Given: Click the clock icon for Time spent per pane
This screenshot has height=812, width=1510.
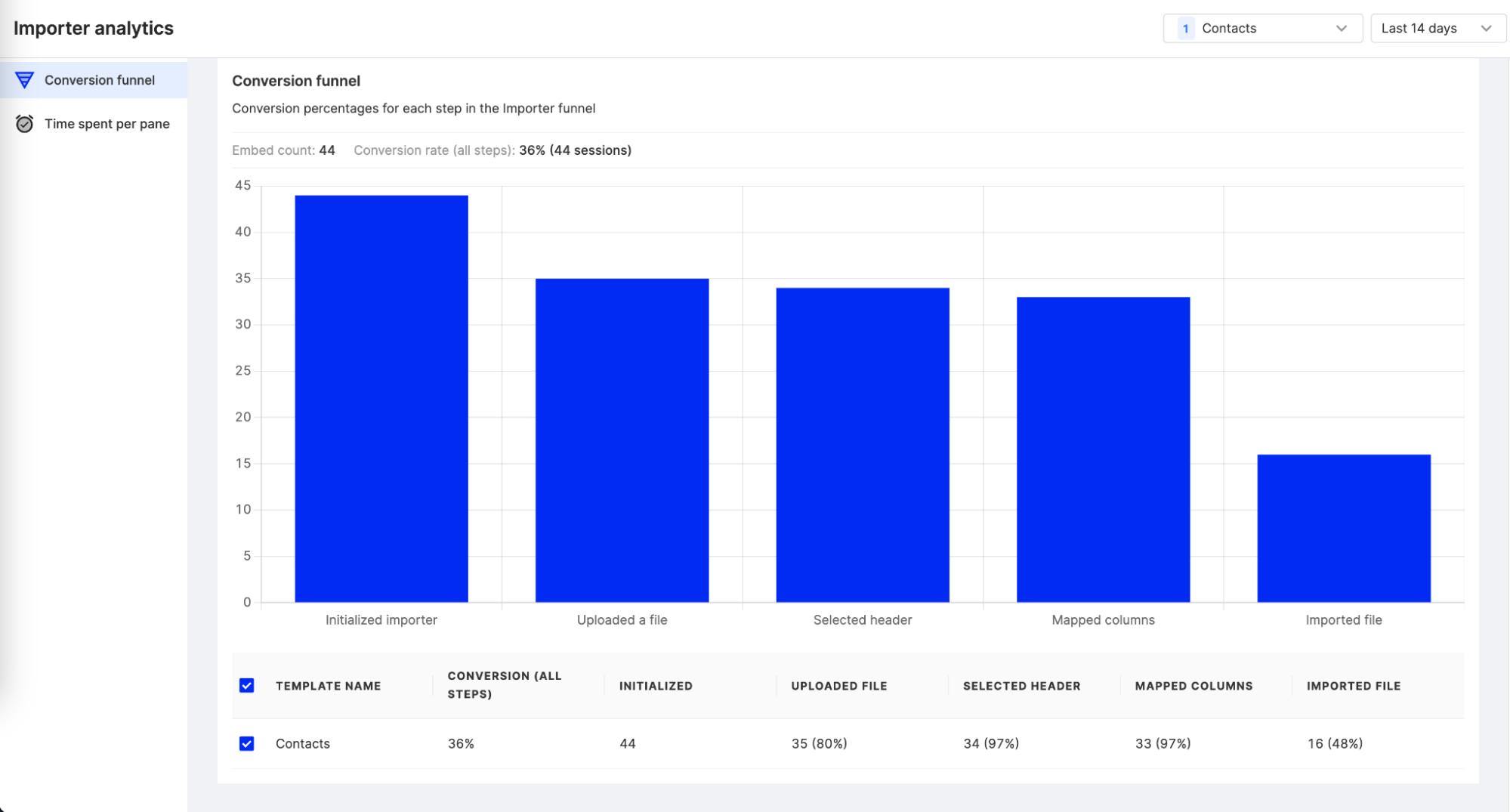Looking at the screenshot, I should [24, 124].
